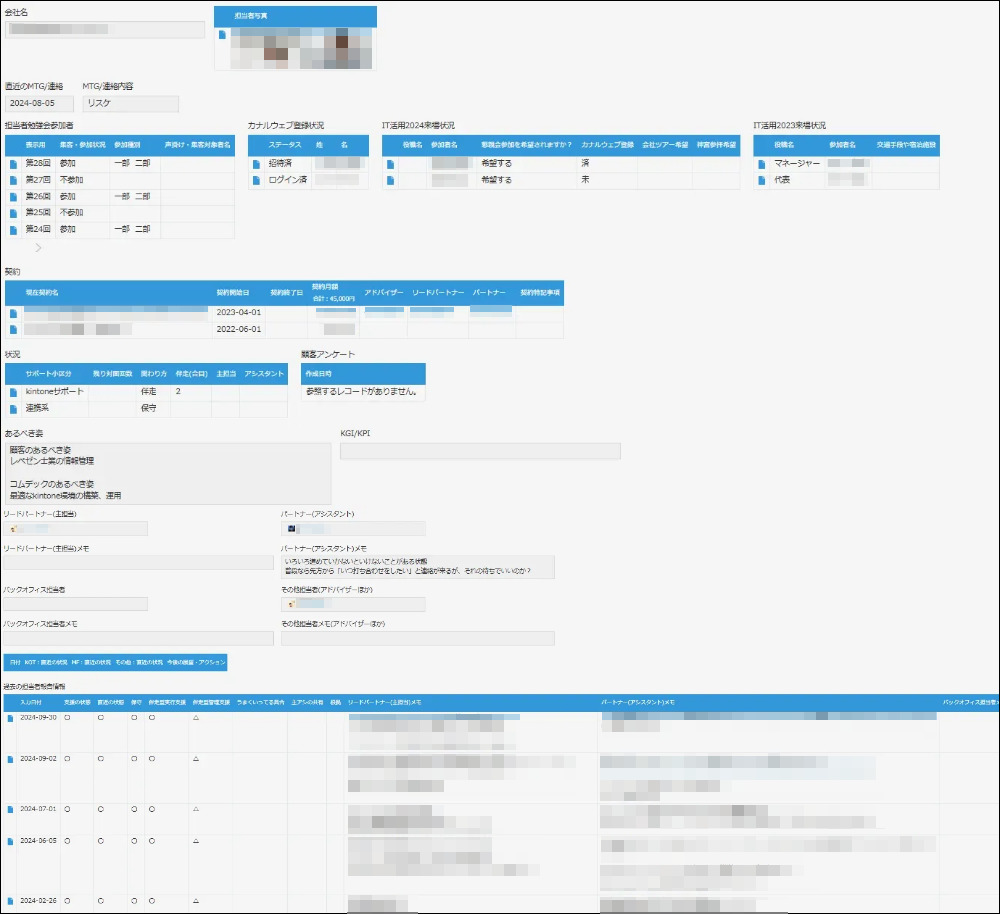Open contract record icon for 2023-04-01 row
This screenshot has height=914, width=1000.
[x=13, y=313]
